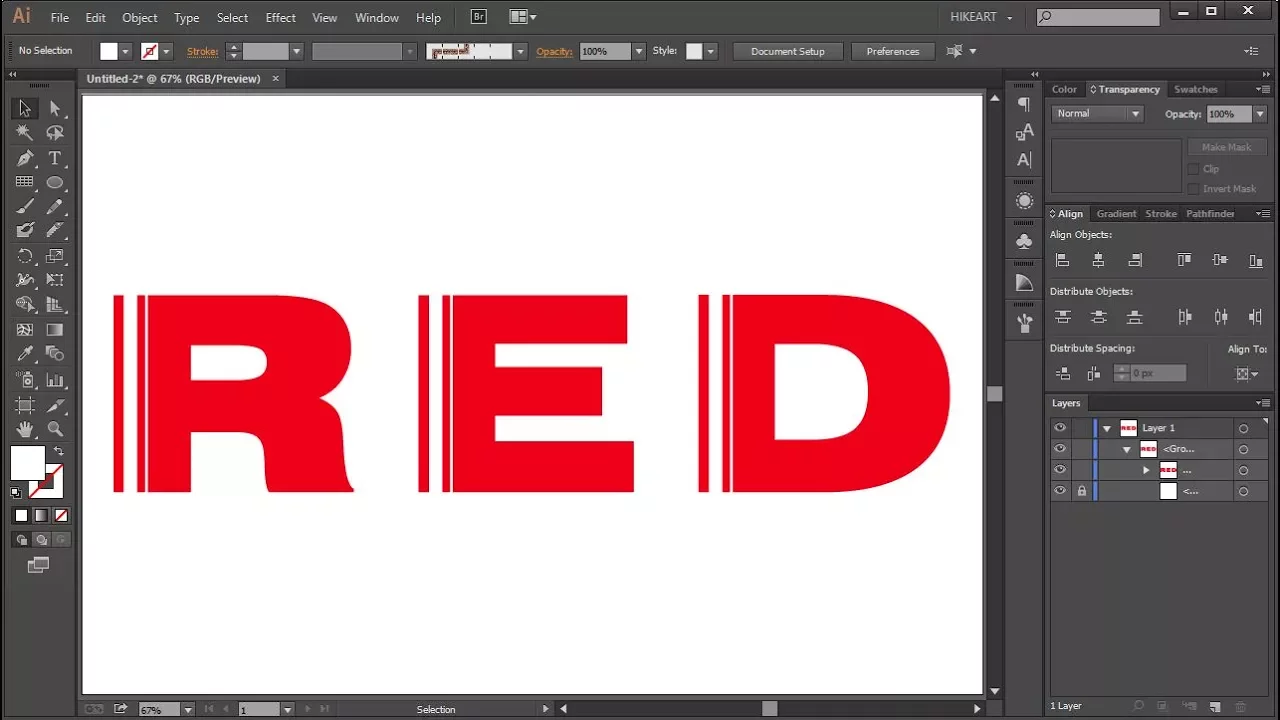Click the orange Opacity link
The height and width of the screenshot is (720, 1280).
coord(554,51)
